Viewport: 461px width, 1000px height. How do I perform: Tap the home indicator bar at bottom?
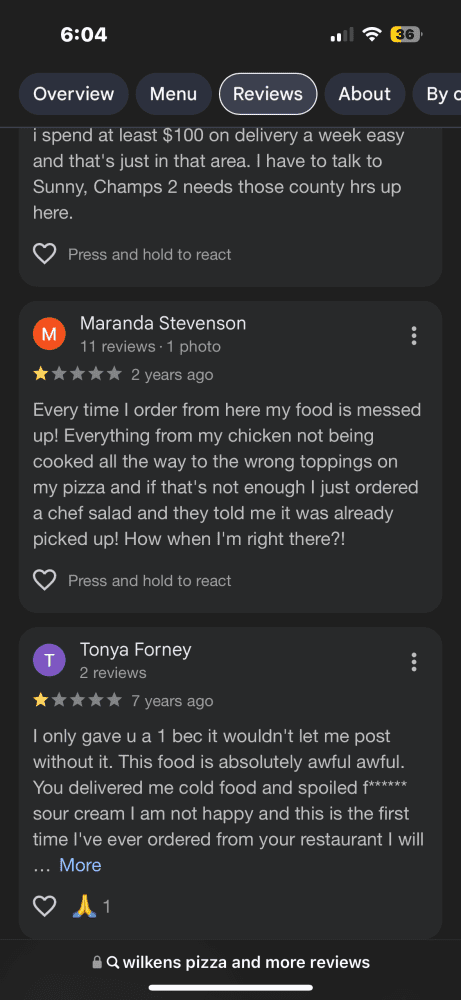[x=231, y=988]
